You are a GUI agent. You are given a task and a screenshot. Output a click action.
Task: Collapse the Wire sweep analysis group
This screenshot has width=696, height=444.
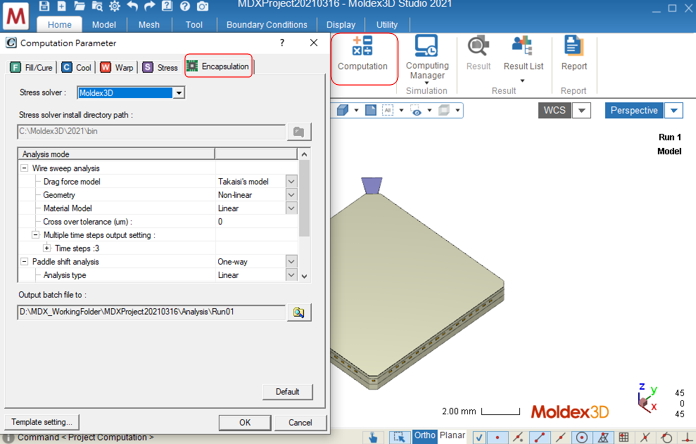(x=25, y=168)
